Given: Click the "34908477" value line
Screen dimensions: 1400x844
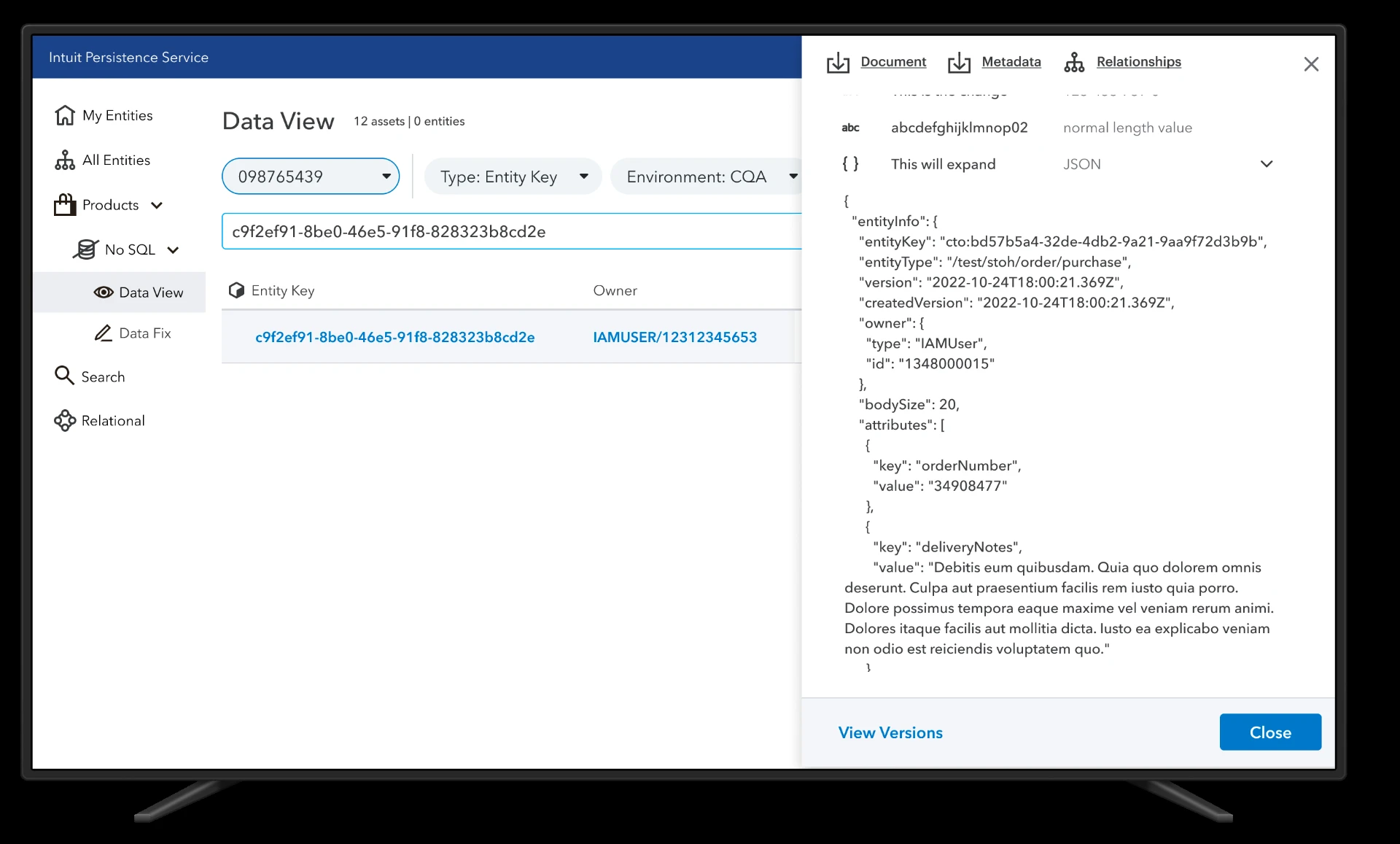Looking at the screenshot, I should 940,486.
